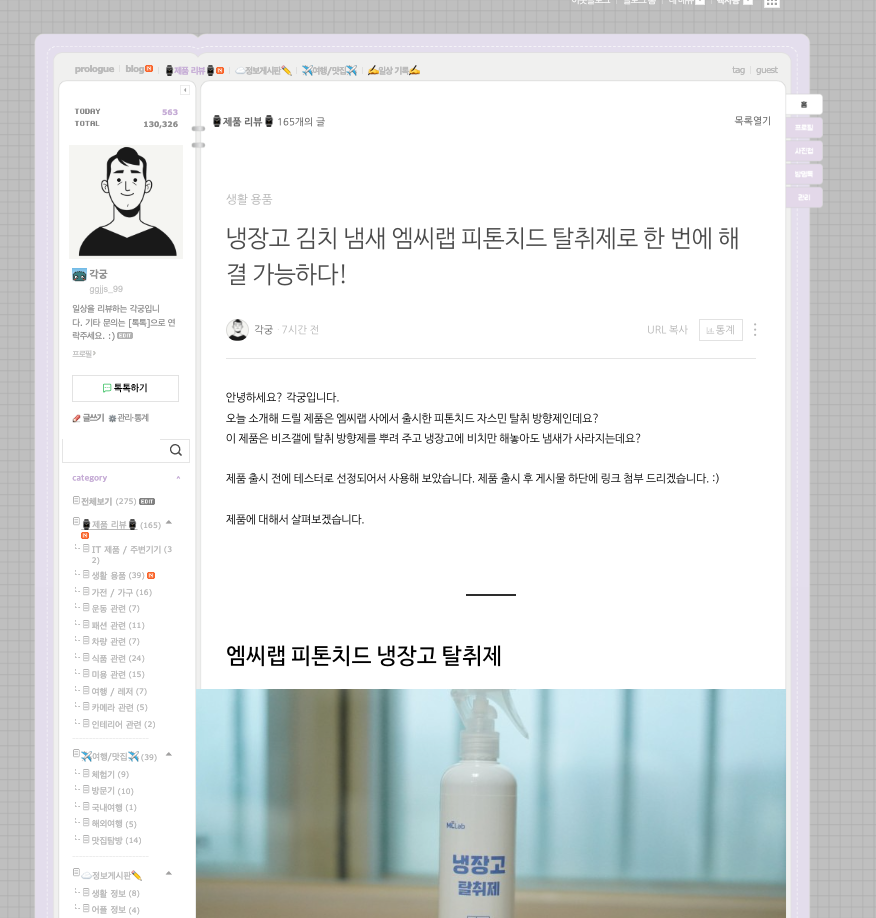The width and height of the screenshot is (876, 918).
Task: Collapse the 여행/맛집 (39) category tree
Action: (x=169, y=754)
